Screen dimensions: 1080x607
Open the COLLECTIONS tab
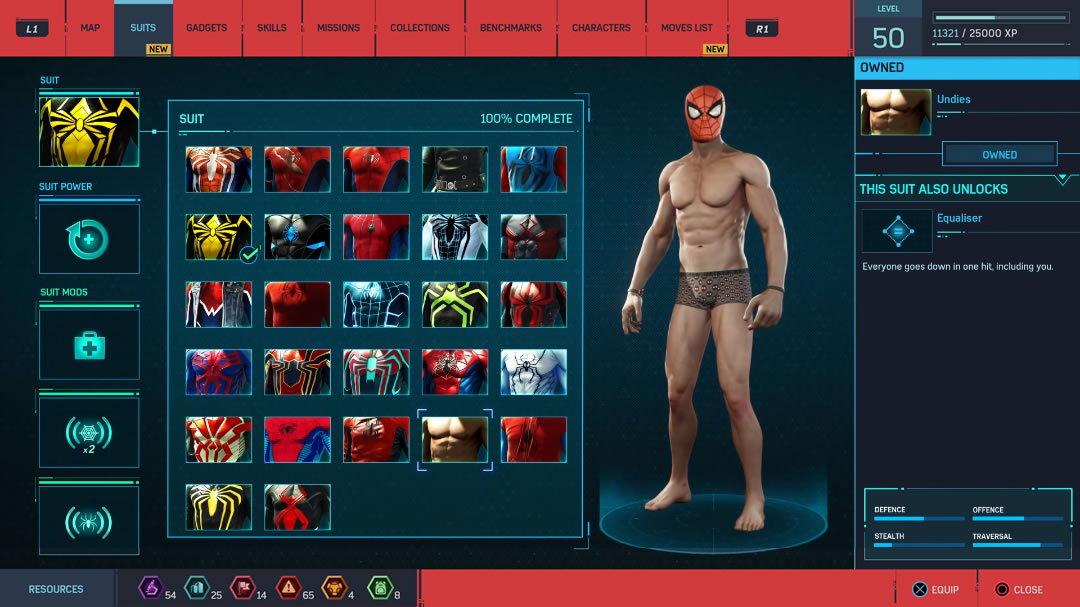[x=419, y=28]
